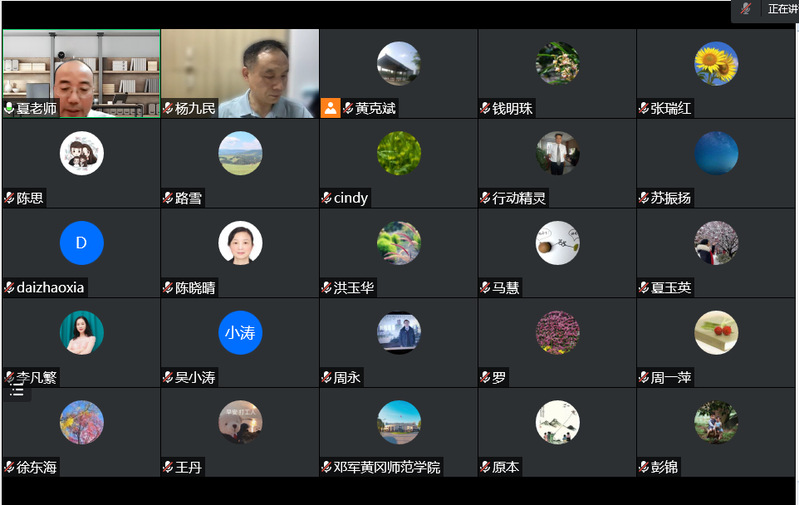Click the orange host badge icon next to 黄克斌
799x505 pixels.
330,108
